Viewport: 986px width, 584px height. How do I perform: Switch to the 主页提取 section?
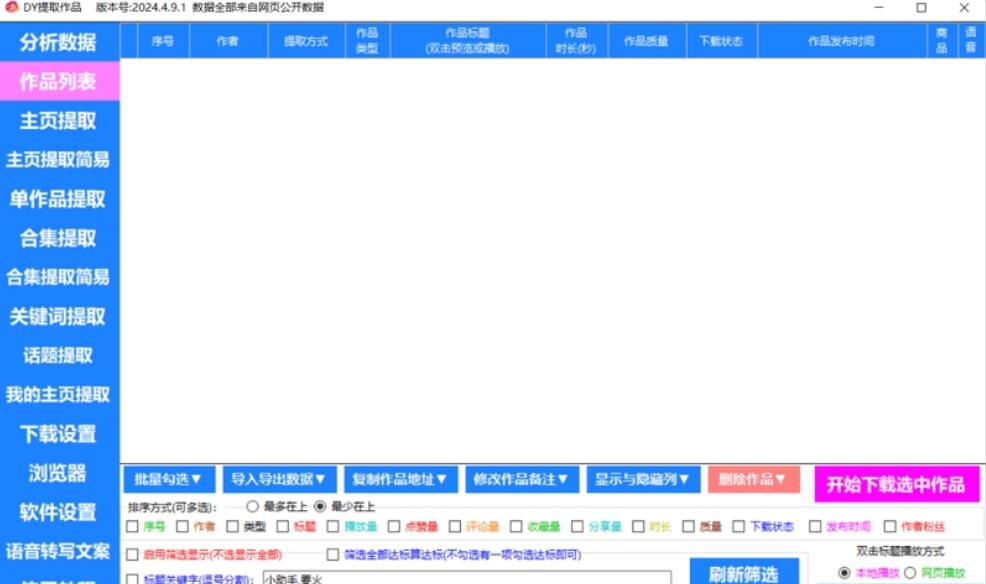point(59,120)
